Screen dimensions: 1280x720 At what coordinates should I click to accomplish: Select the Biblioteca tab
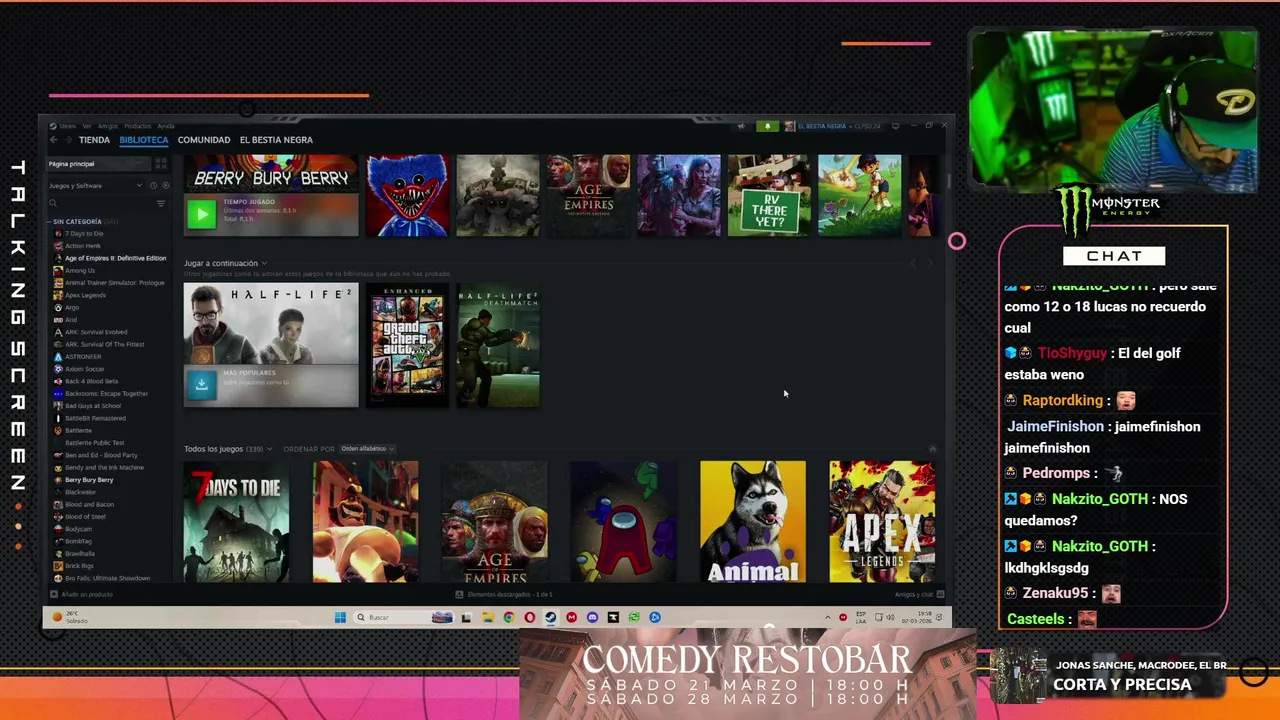144,140
